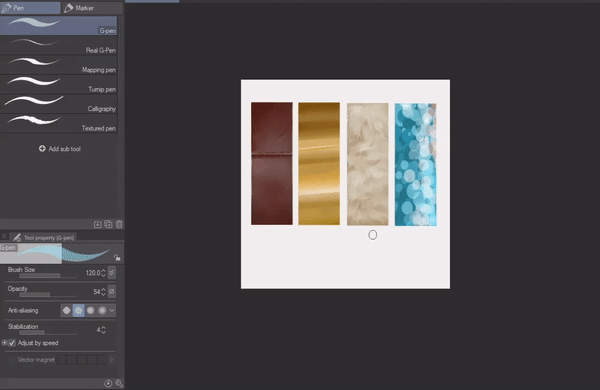600x390 pixels.
Task: Select the Calligraphy pen sub tool
Action: (59, 104)
